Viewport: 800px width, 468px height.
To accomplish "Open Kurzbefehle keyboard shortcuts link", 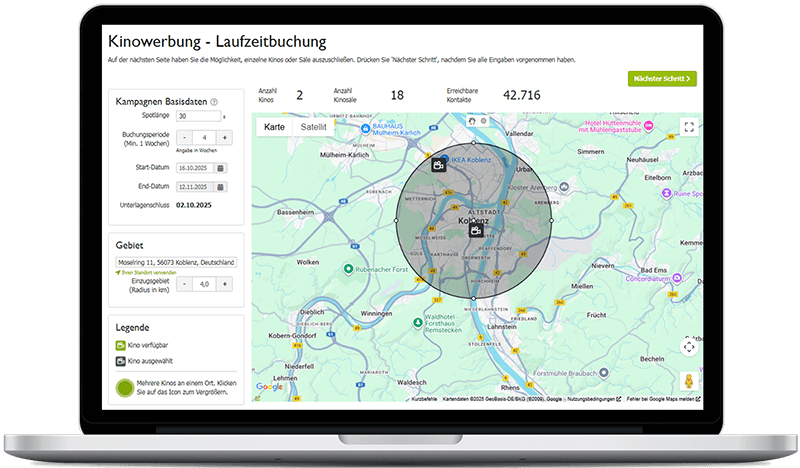I will coord(424,399).
